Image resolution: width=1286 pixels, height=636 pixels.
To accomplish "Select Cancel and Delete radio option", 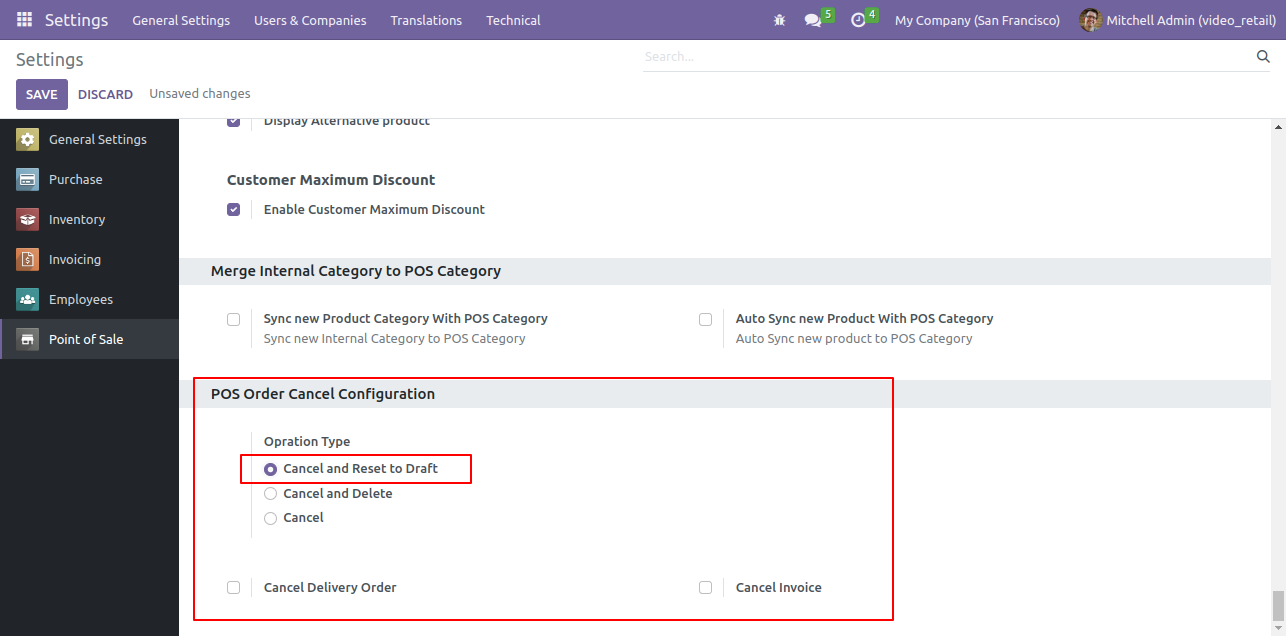I will click(x=270, y=494).
